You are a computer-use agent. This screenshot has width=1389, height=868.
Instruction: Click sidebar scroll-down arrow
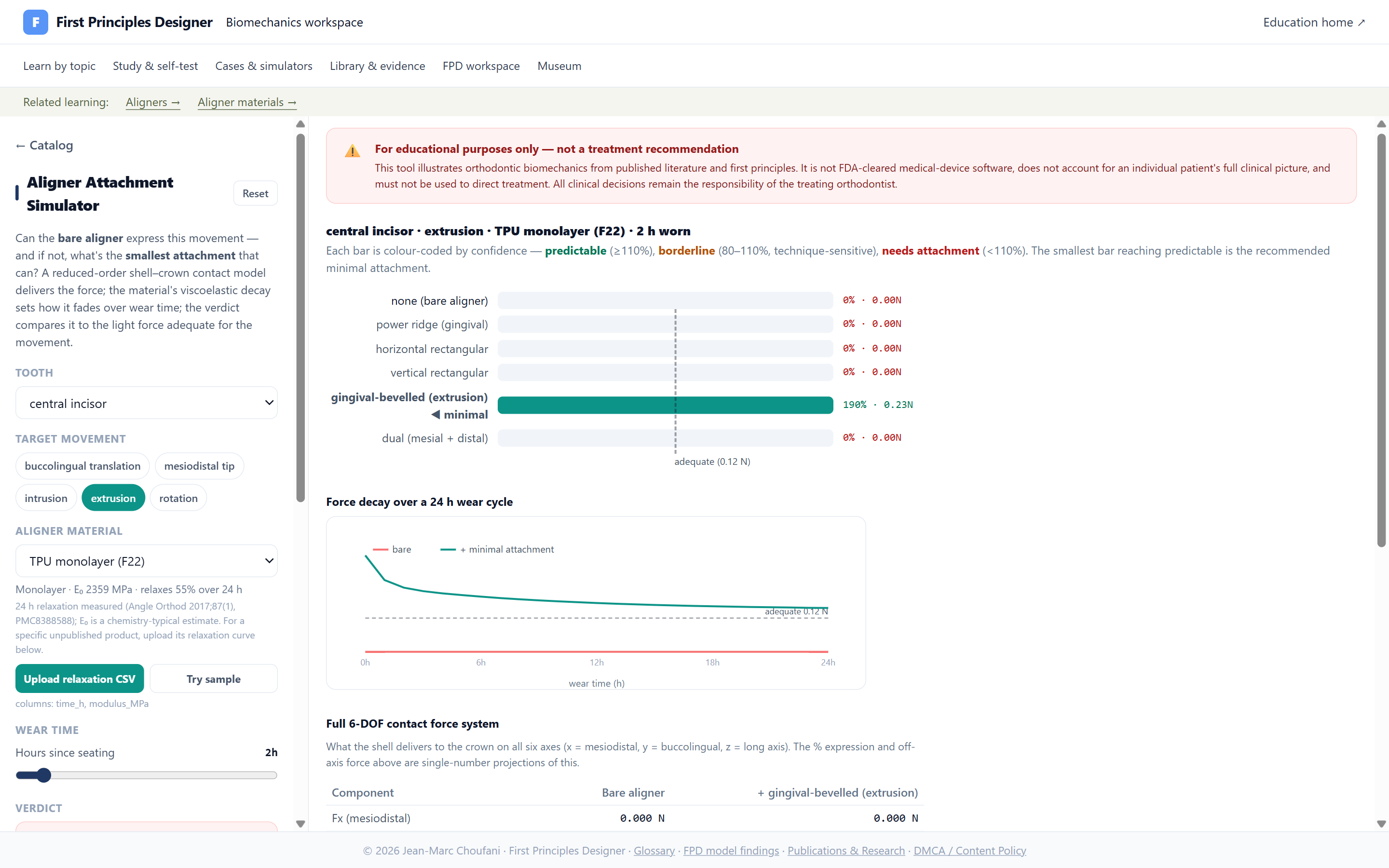click(300, 824)
